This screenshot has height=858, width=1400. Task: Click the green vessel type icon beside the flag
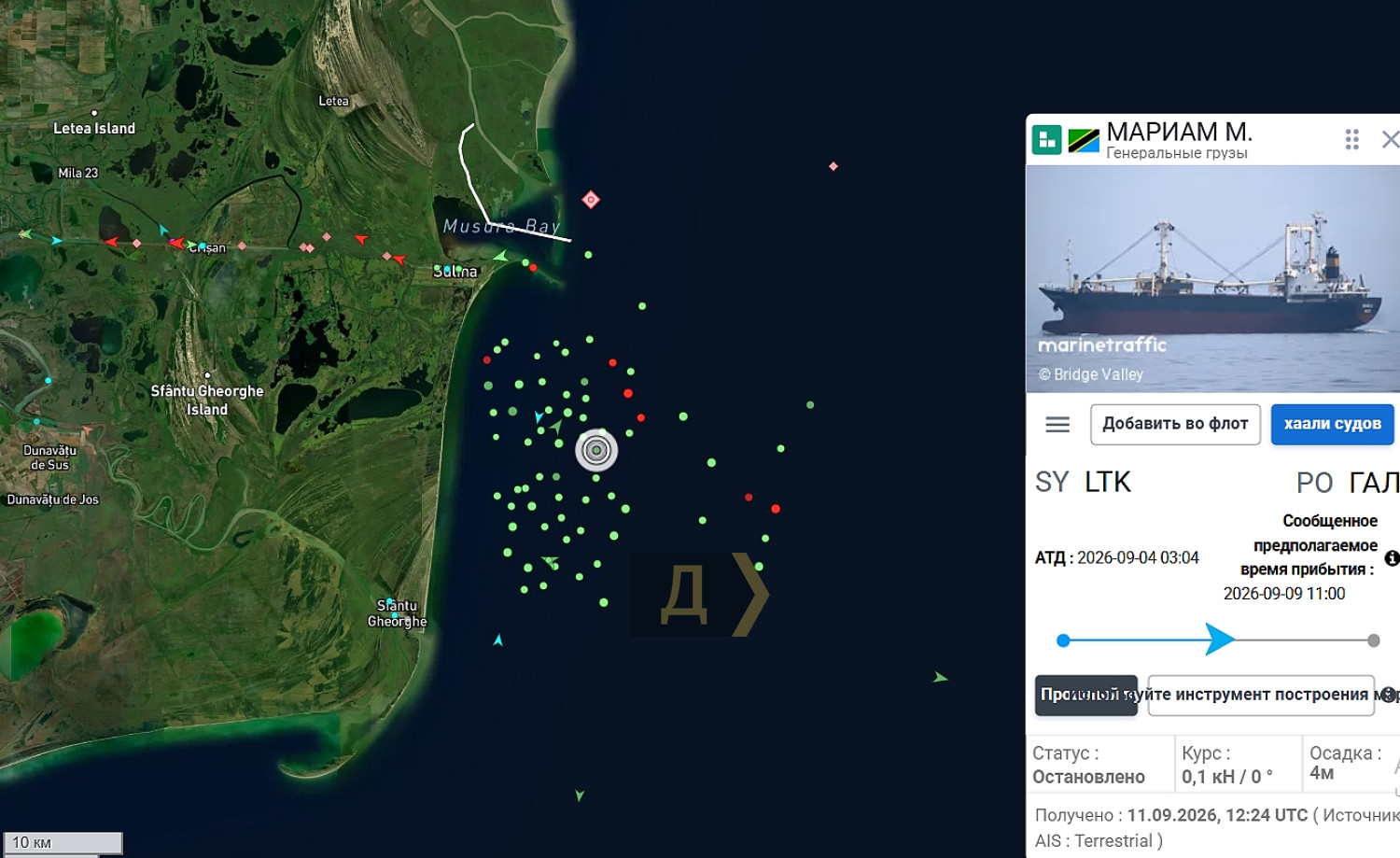(x=1047, y=140)
